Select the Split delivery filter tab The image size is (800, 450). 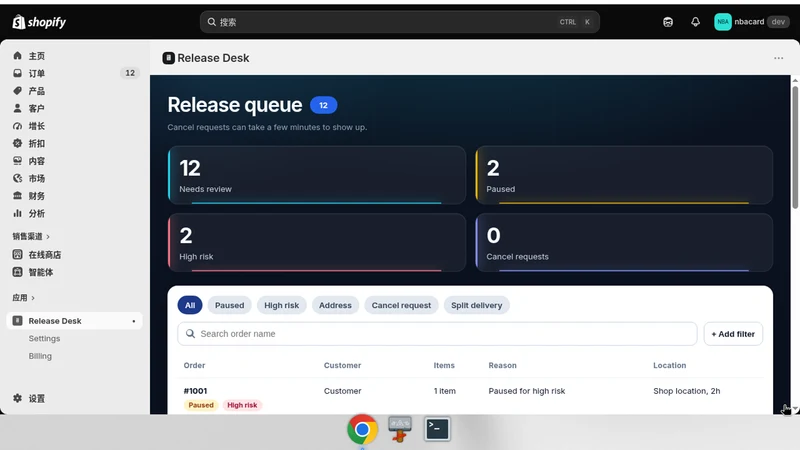[477, 305]
